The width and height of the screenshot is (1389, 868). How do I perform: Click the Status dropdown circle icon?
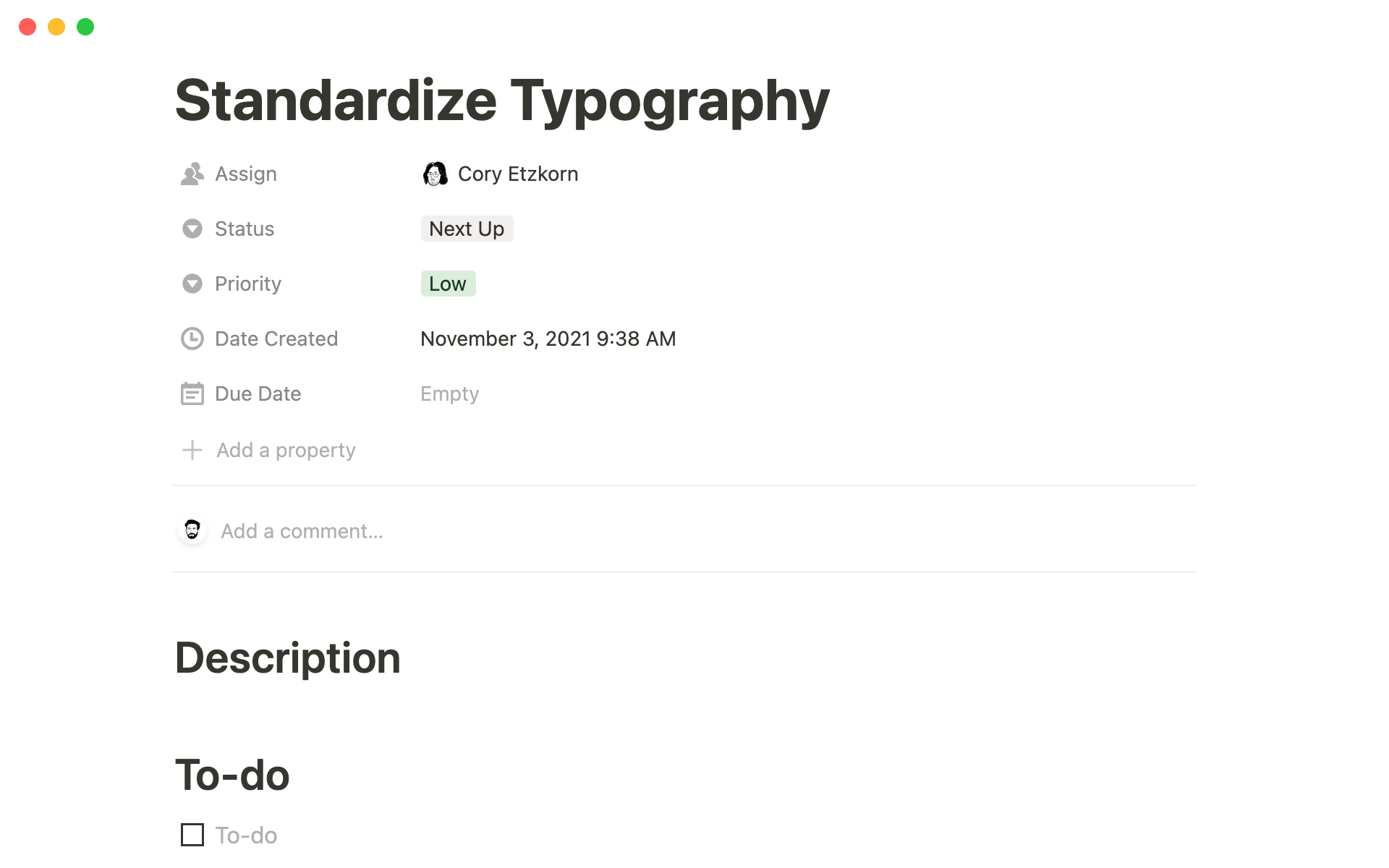(x=192, y=229)
